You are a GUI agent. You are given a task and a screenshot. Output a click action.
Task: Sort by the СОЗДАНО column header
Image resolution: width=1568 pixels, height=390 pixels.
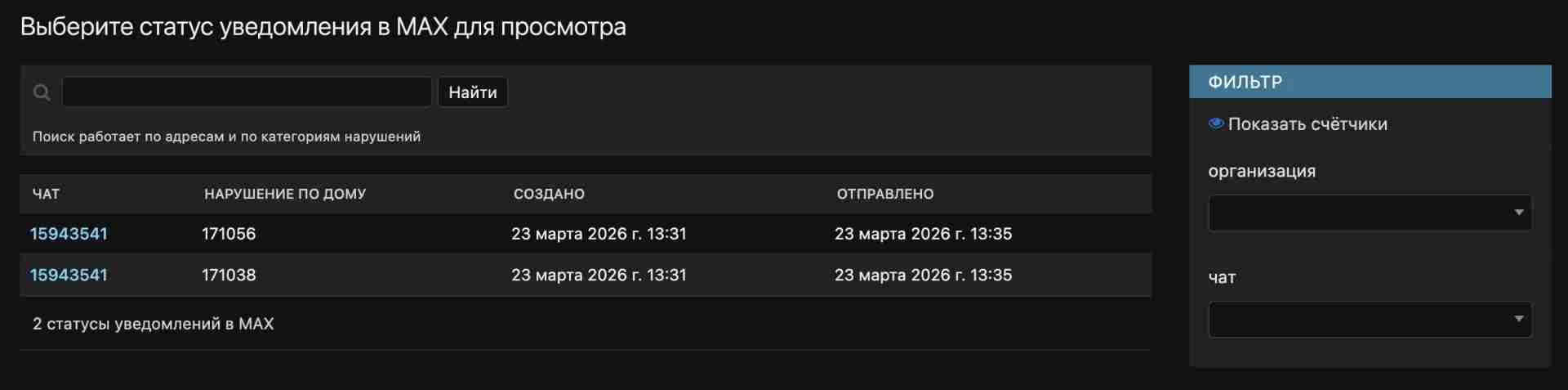(549, 194)
